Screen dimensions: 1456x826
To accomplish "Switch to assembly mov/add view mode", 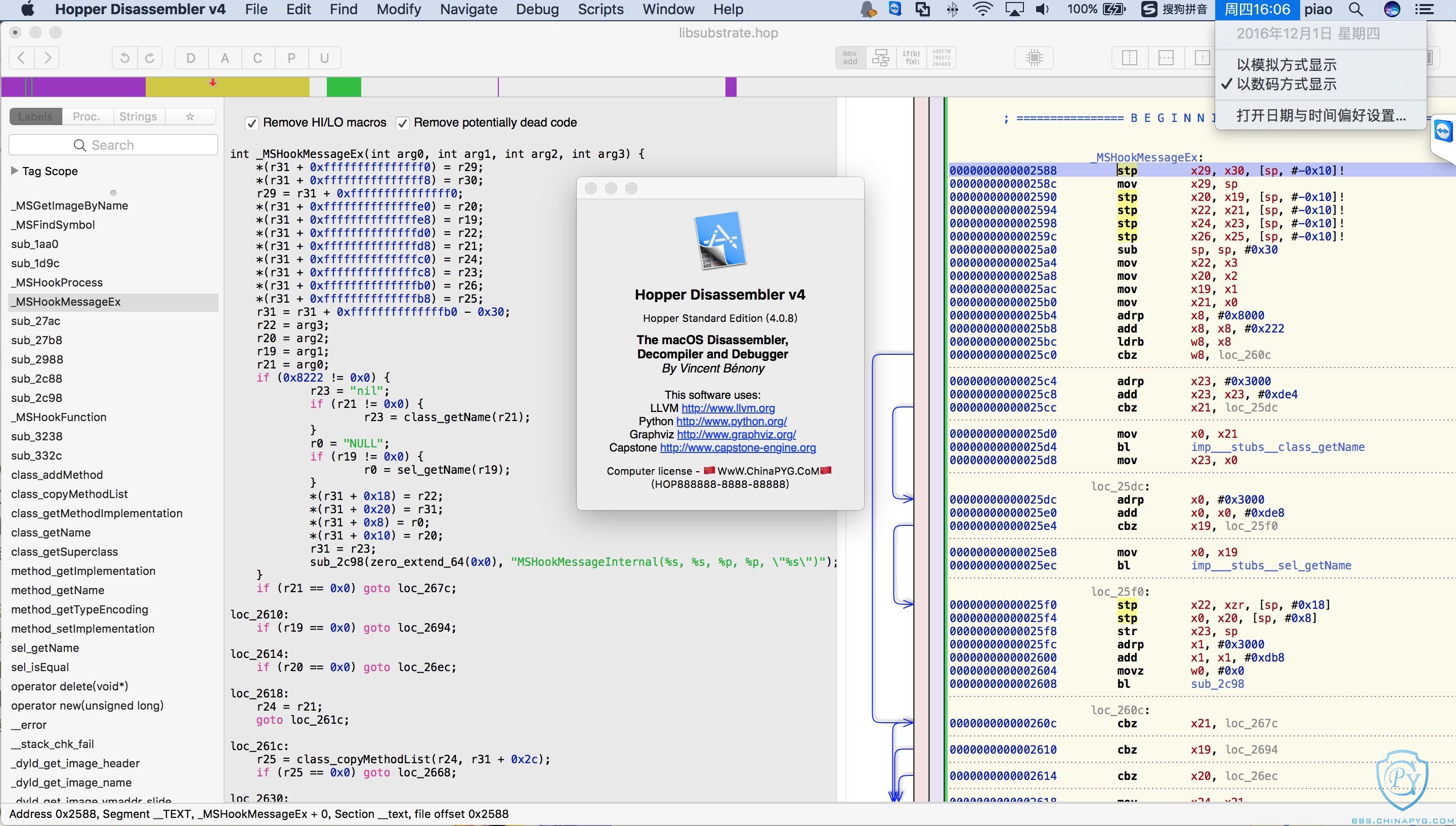I will (x=850, y=58).
